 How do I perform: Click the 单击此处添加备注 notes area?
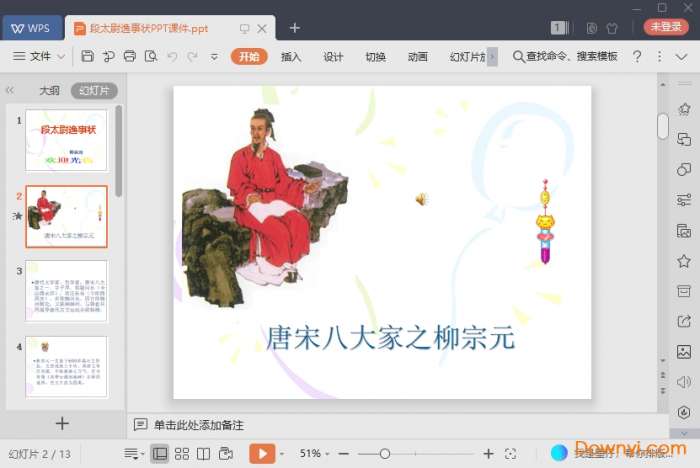[199, 425]
